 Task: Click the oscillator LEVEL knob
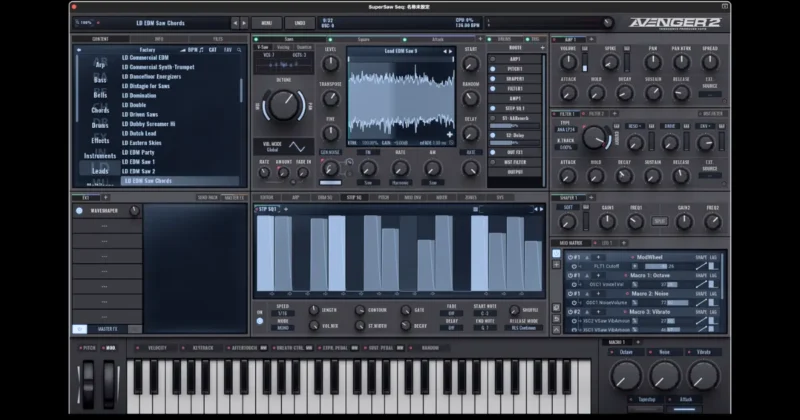tap(330, 63)
